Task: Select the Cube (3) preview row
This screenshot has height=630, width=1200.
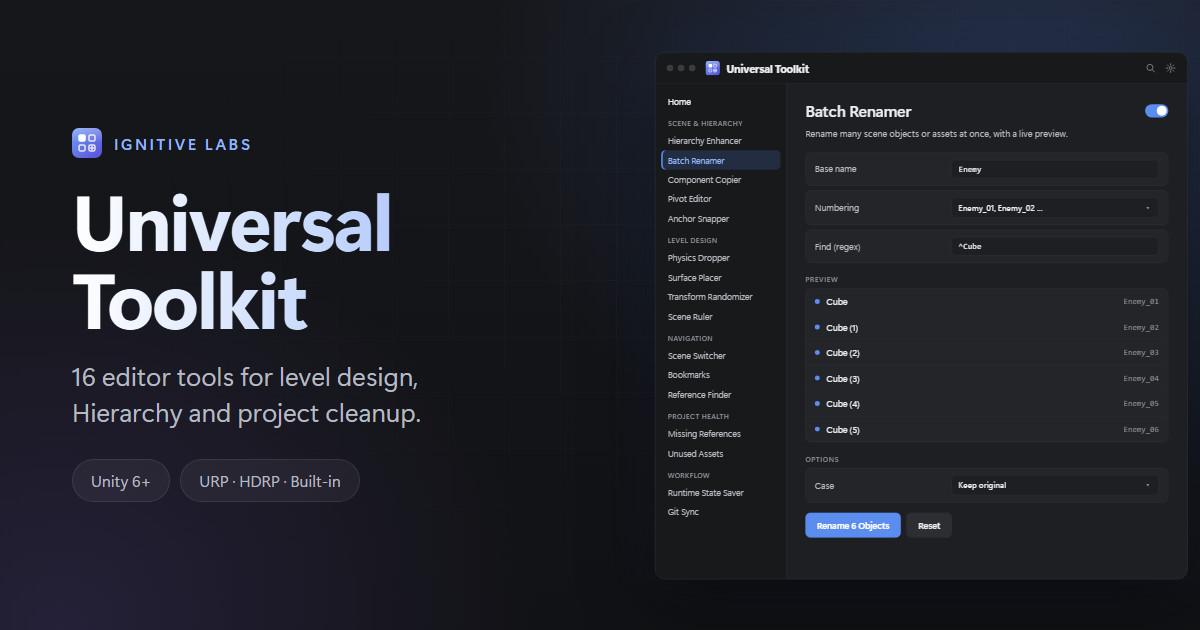Action: tap(986, 379)
